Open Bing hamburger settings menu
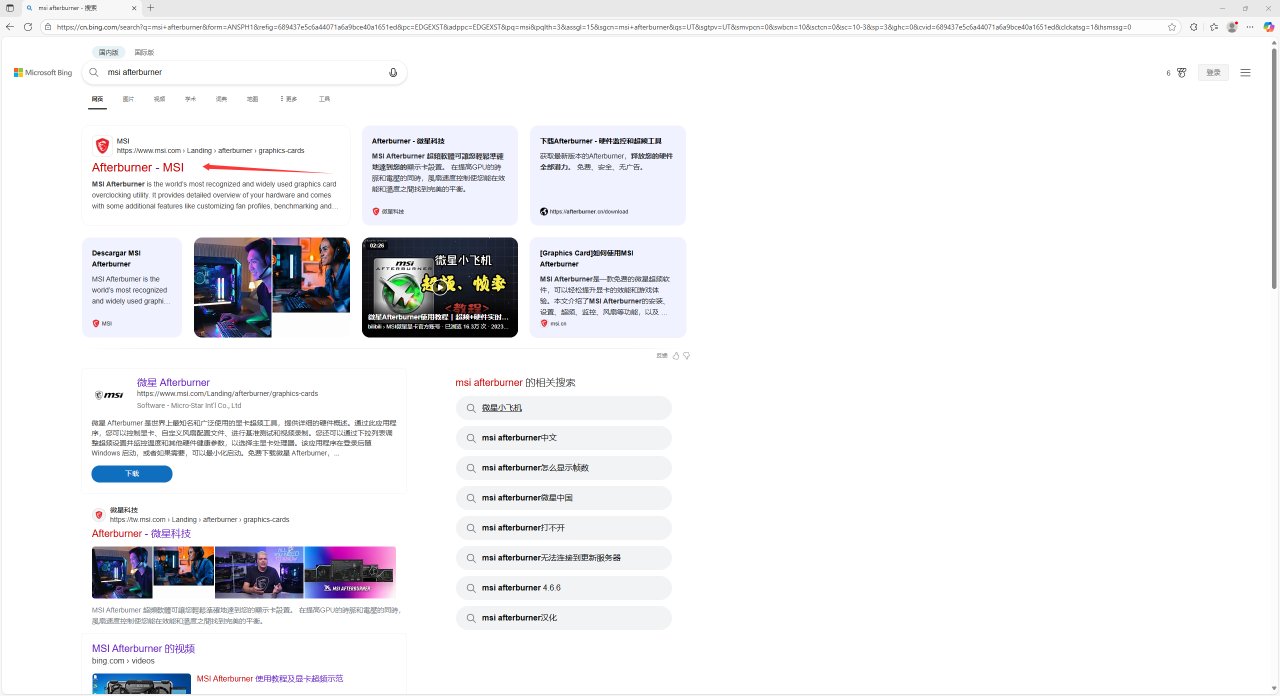This screenshot has width=1280, height=696. point(1245,72)
